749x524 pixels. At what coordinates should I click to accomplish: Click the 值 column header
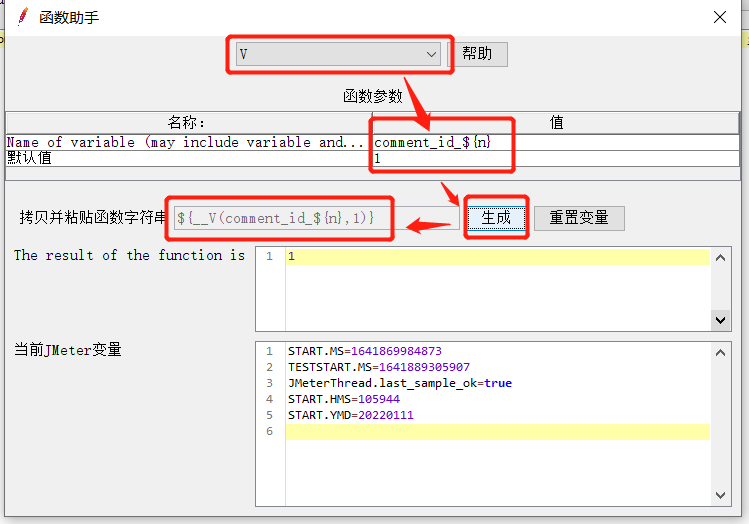[556, 123]
